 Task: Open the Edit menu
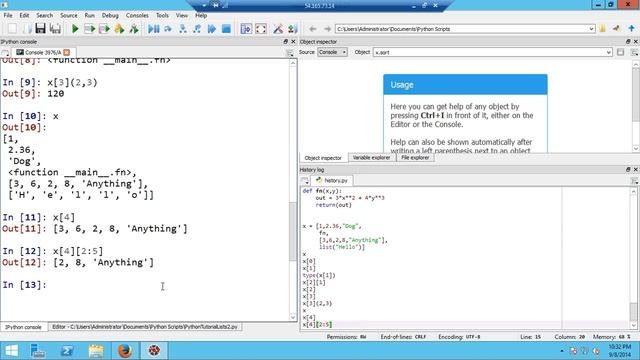coord(24,16)
